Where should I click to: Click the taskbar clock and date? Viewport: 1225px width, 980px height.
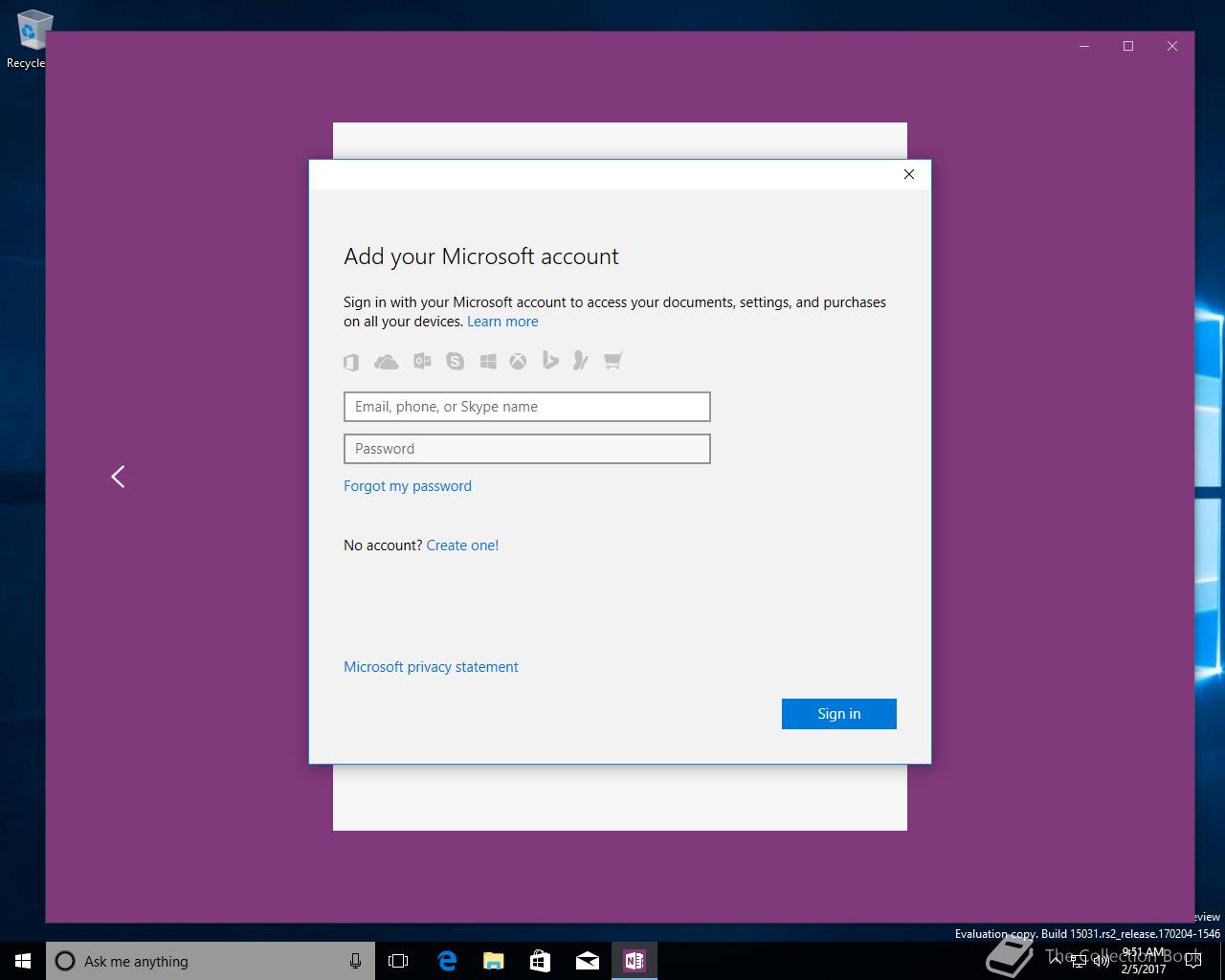click(1144, 961)
